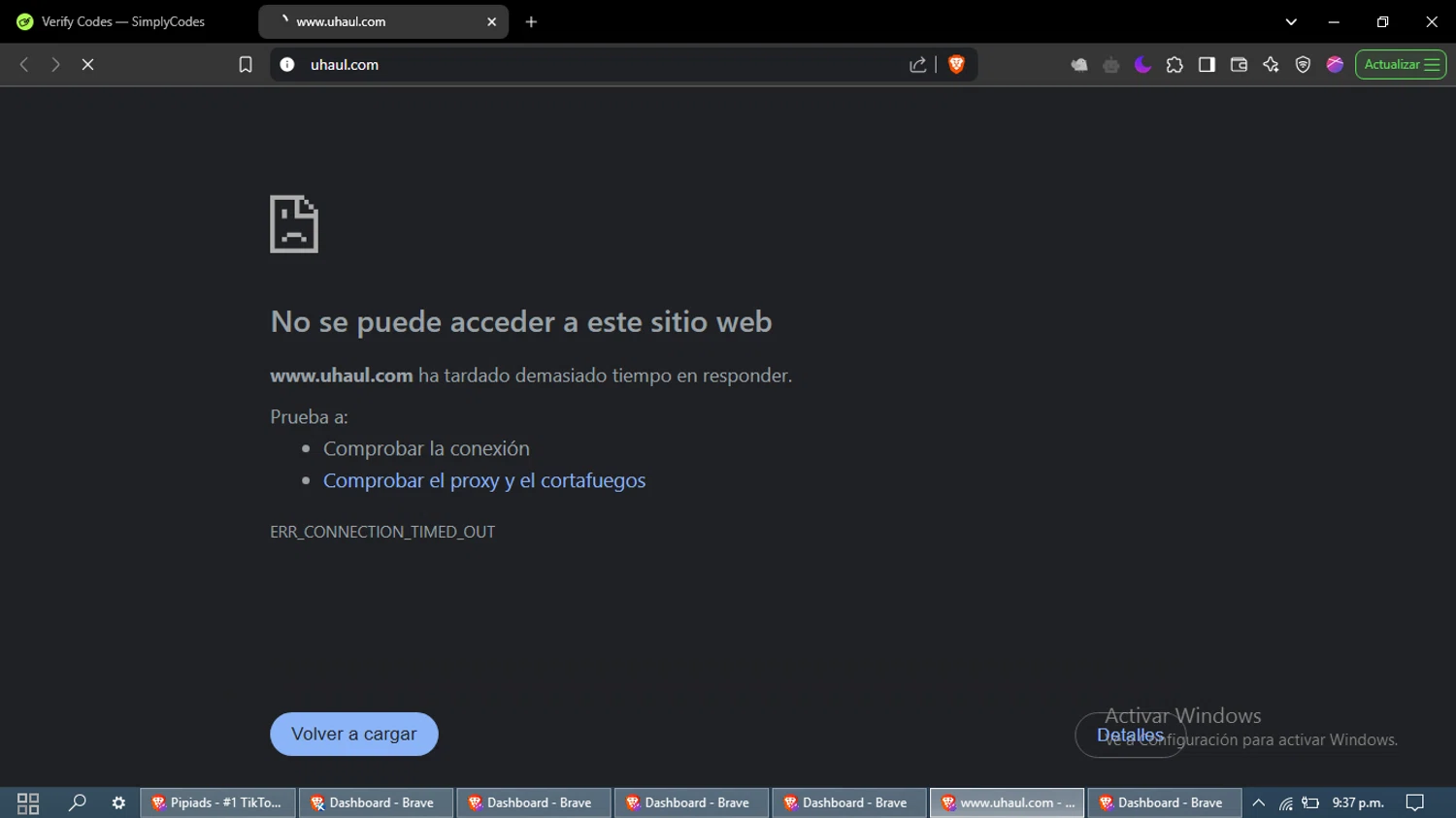Open the taskbar search magnifier
This screenshot has width=1456, height=818.
click(77, 802)
